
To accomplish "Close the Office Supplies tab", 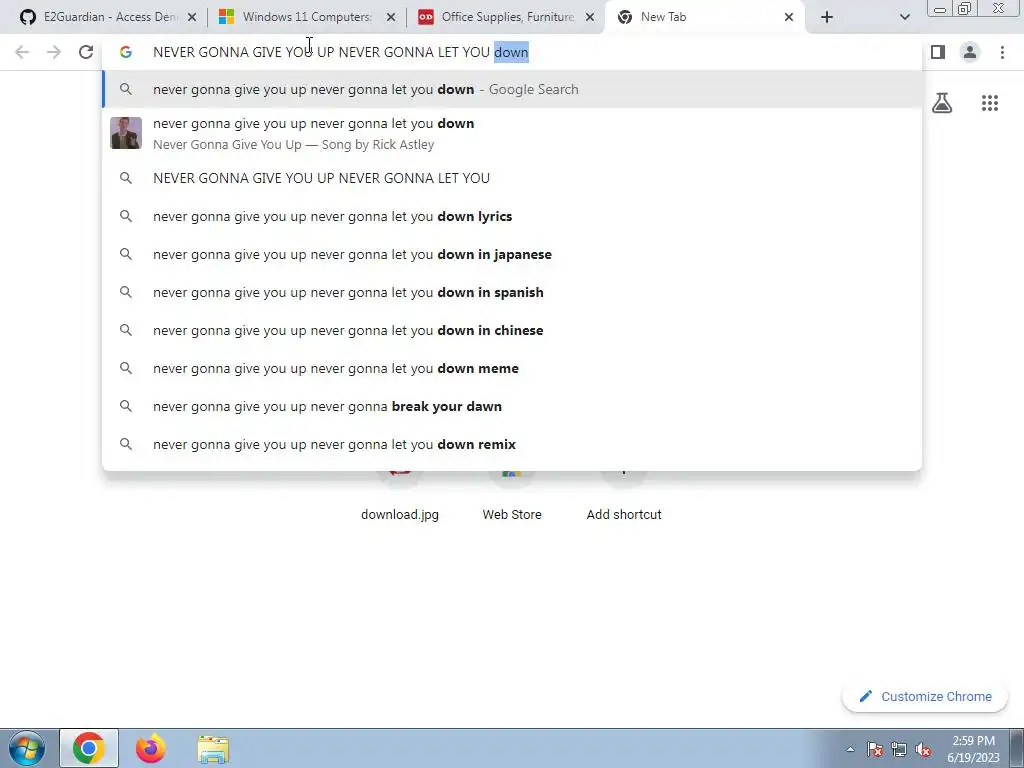I will pos(590,17).
